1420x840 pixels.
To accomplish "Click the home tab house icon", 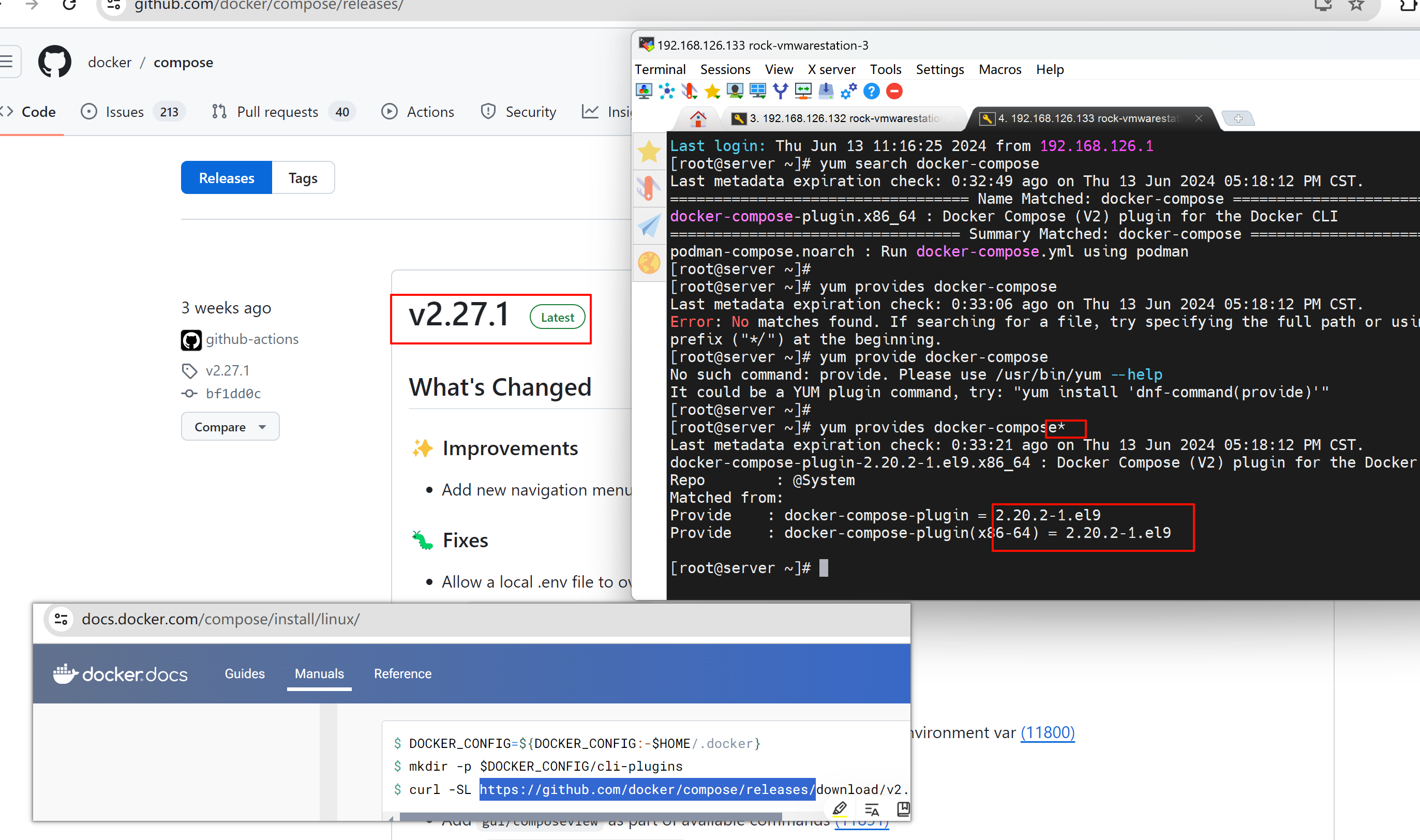I will (x=698, y=119).
